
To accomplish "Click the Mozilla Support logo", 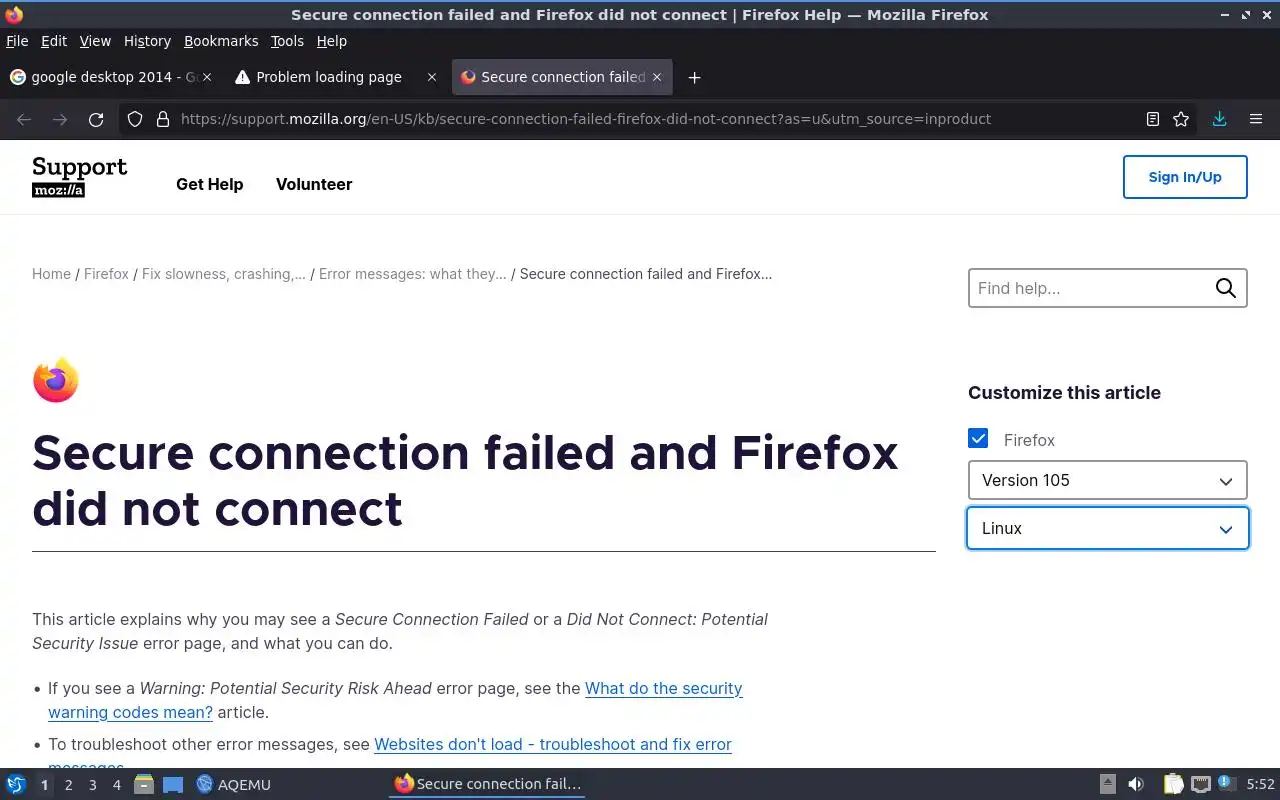I will pos(80,177).
